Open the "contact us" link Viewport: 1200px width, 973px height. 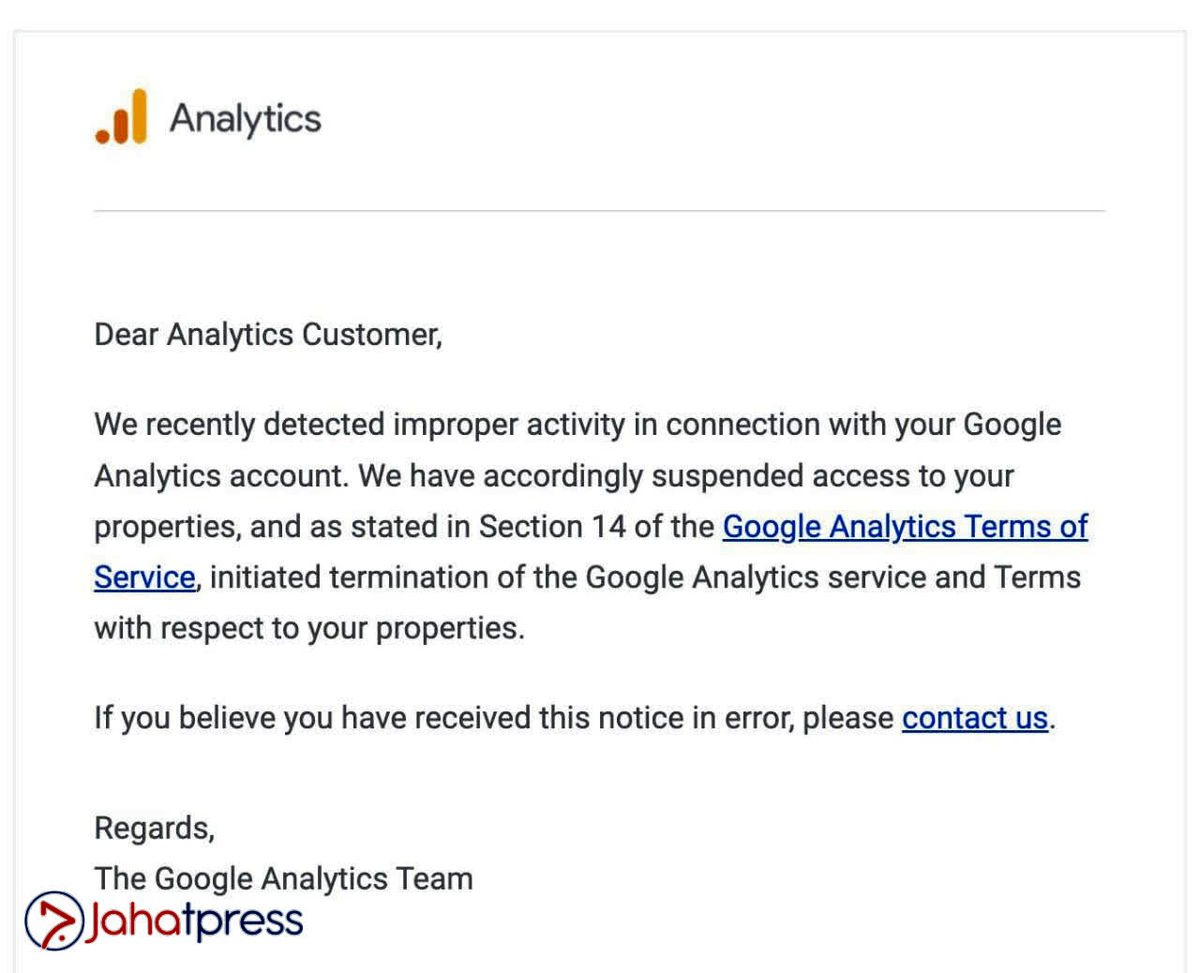(x=974, y=718)
